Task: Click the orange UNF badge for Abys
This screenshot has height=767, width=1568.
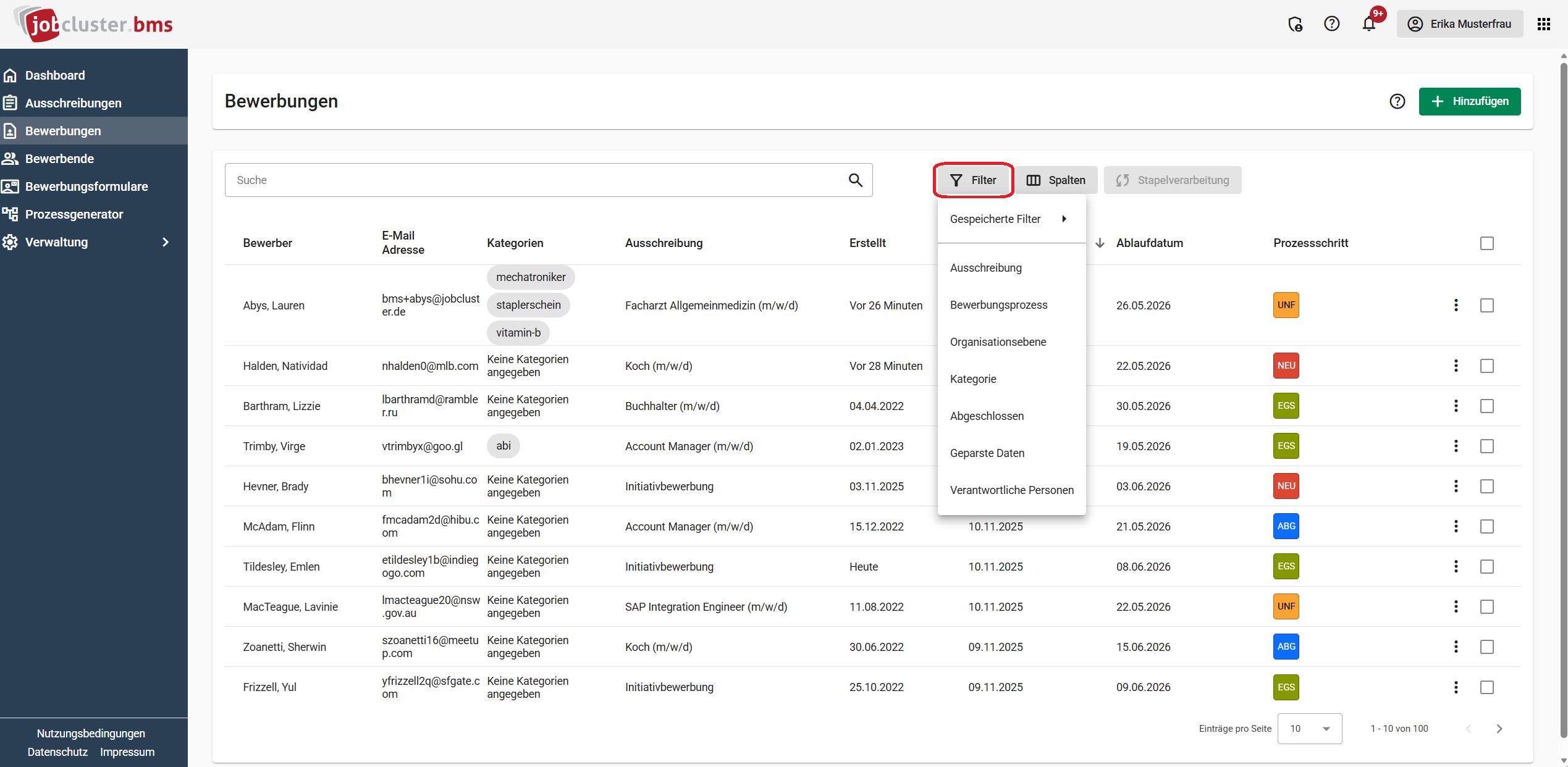Action: 1286,305
